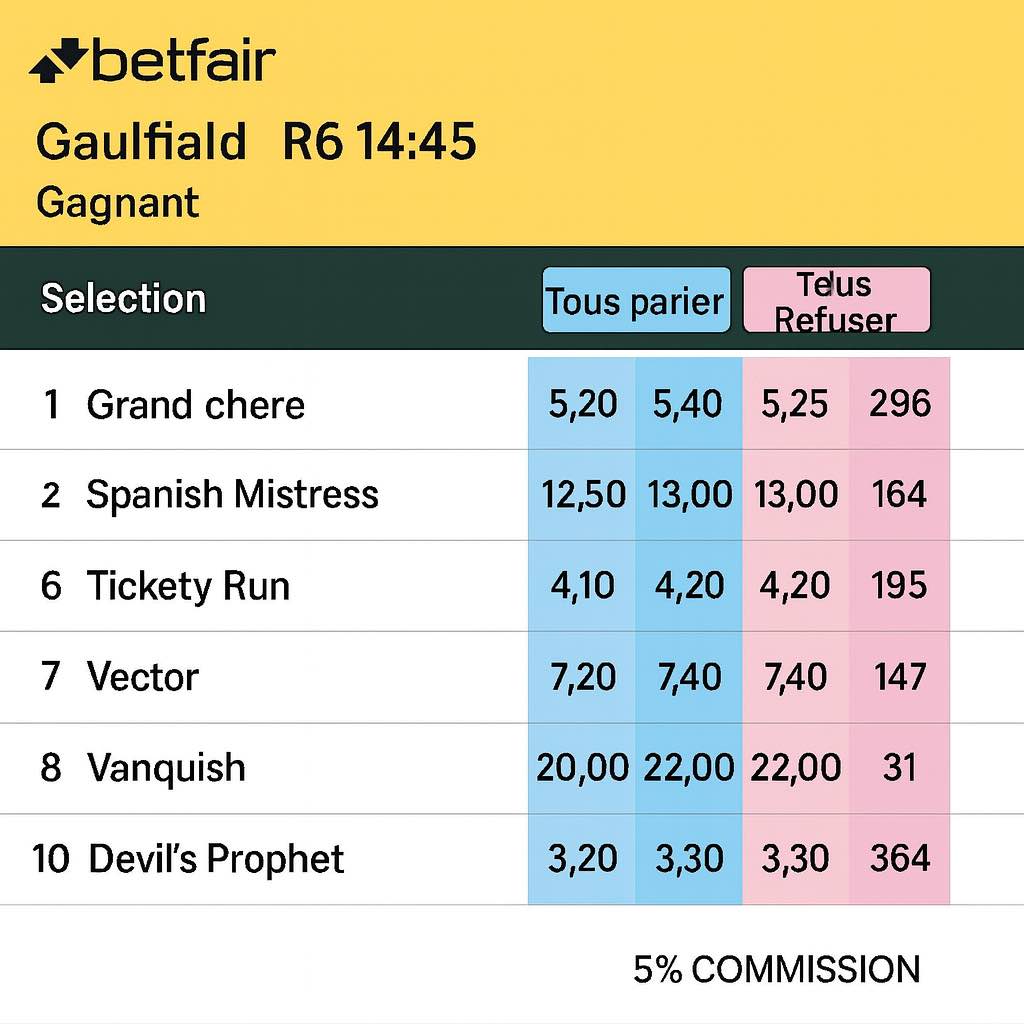Click the Tous Refuser pink button

837,300
